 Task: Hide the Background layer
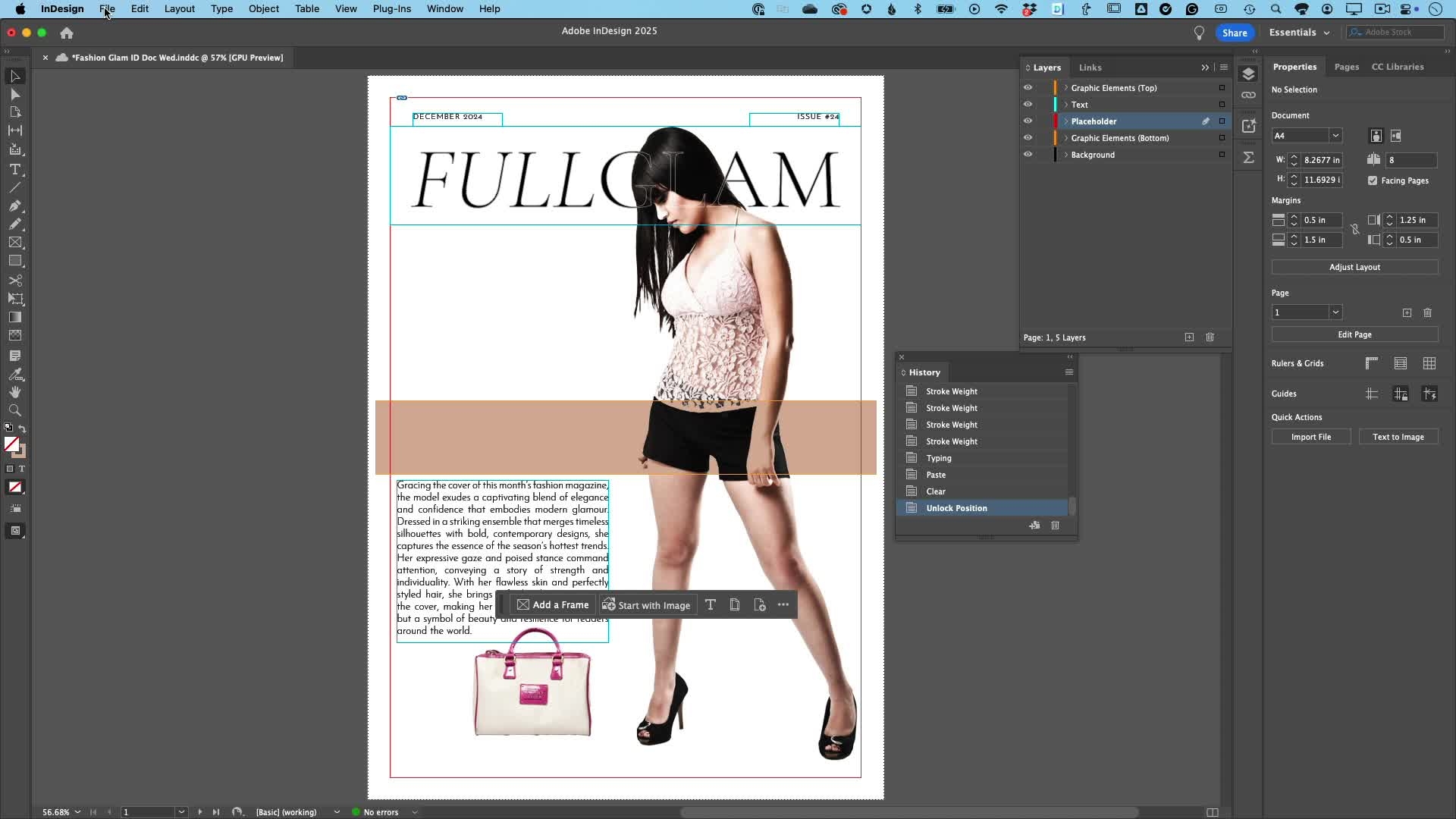1028,155
